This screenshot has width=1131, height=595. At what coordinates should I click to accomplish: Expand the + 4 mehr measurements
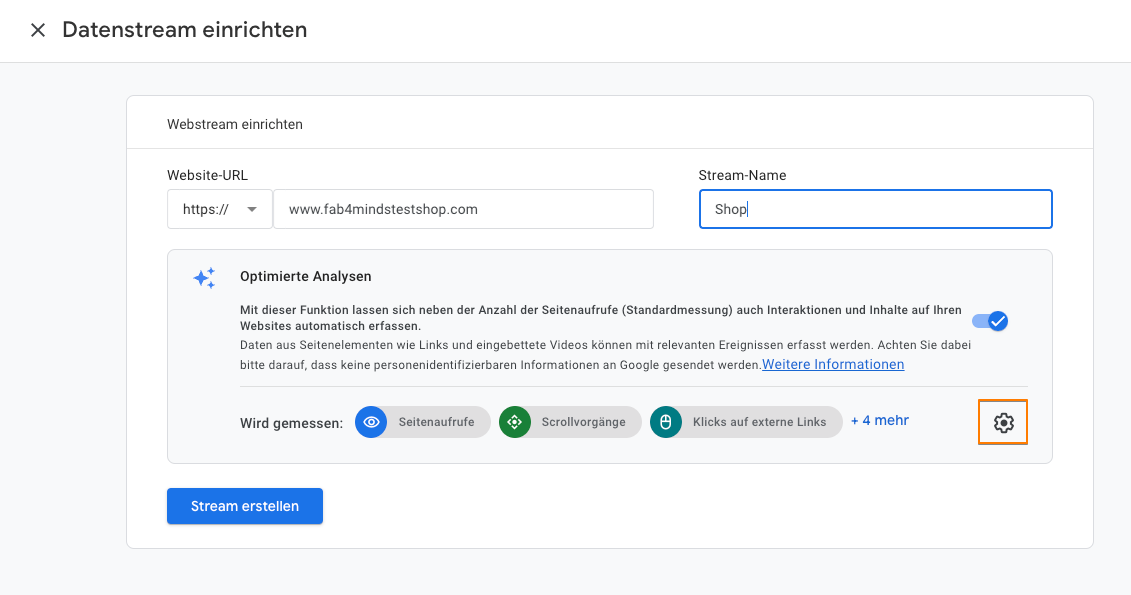tap(879, 421)
